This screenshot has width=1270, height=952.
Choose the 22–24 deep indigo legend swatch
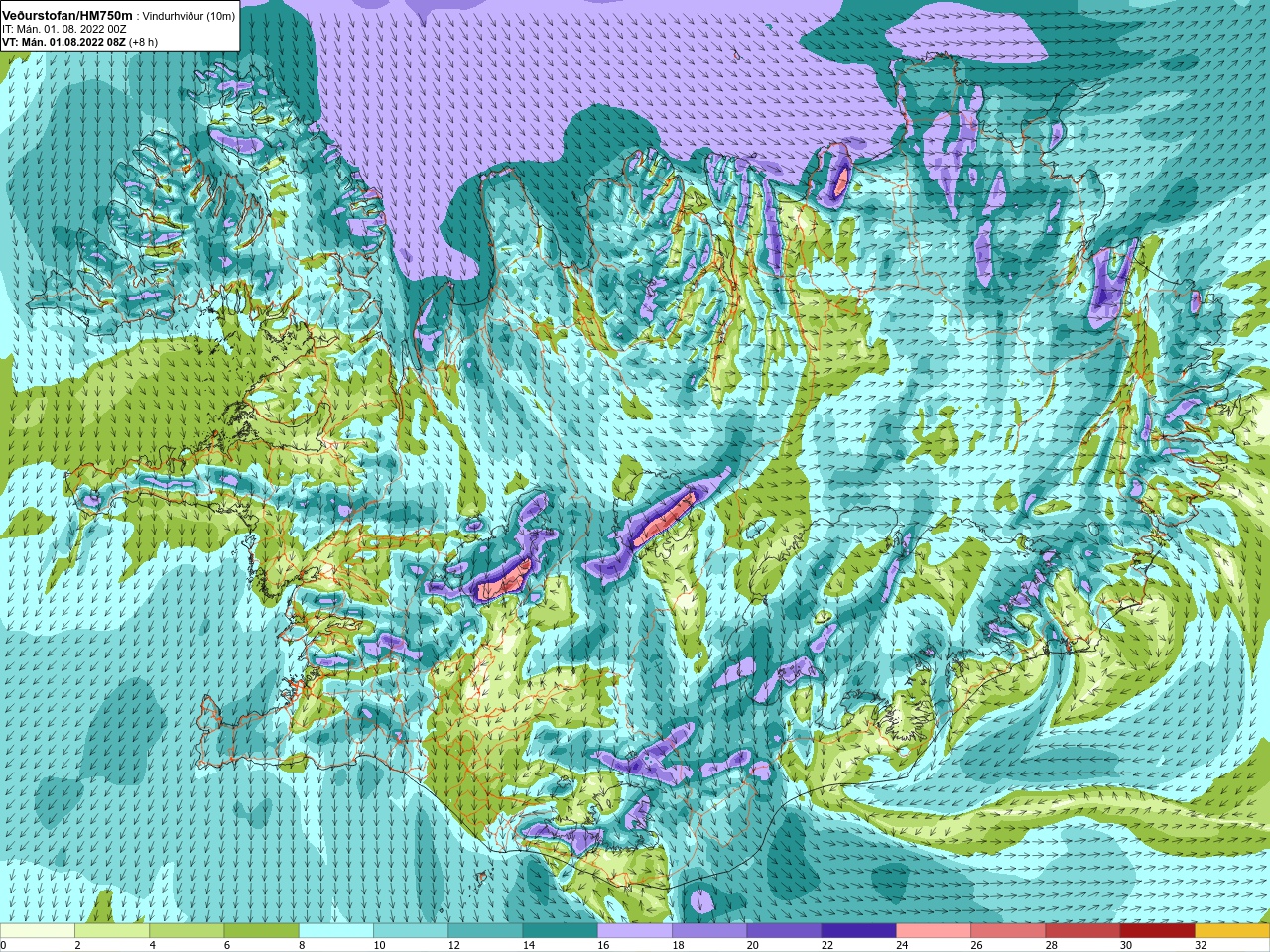859,931
